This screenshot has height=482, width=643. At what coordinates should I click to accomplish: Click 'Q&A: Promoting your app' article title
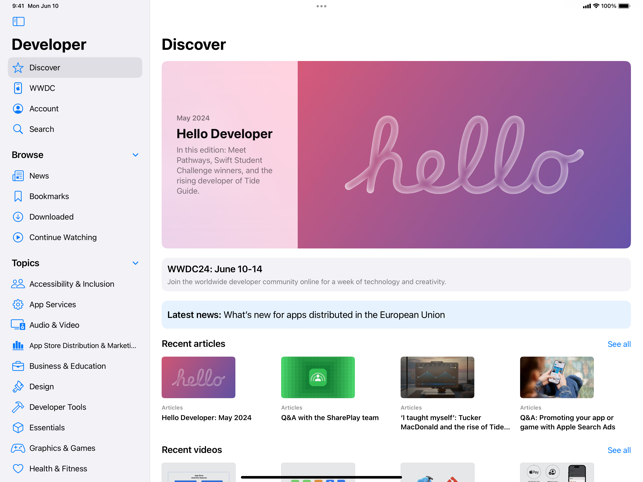pyautogui.click(x=568, y=422)
